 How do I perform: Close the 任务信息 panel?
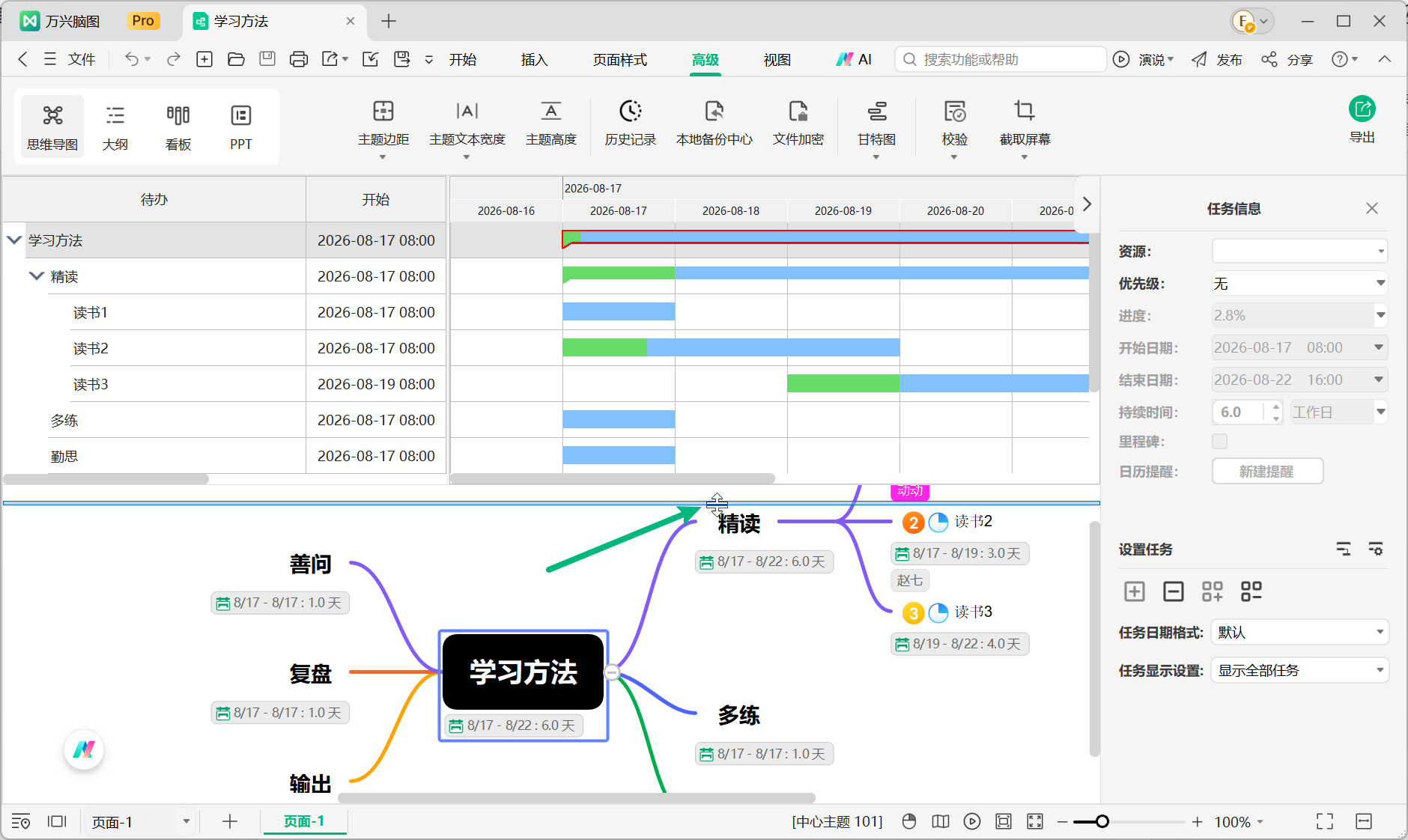(1372, 208)
